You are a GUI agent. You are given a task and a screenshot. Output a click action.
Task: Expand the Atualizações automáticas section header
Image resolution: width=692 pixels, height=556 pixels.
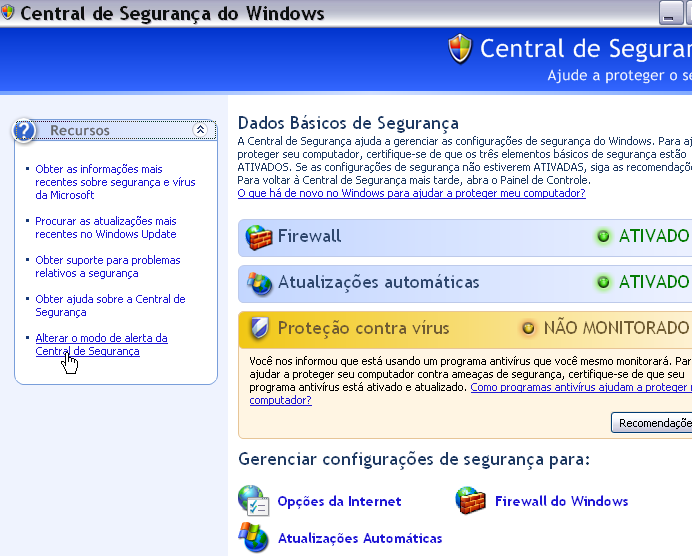(x=465, y=284)
